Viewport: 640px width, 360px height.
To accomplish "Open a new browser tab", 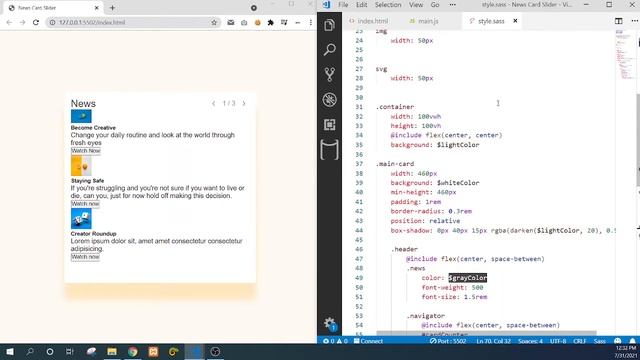I will pyautogui.click(x=112, y=8).
